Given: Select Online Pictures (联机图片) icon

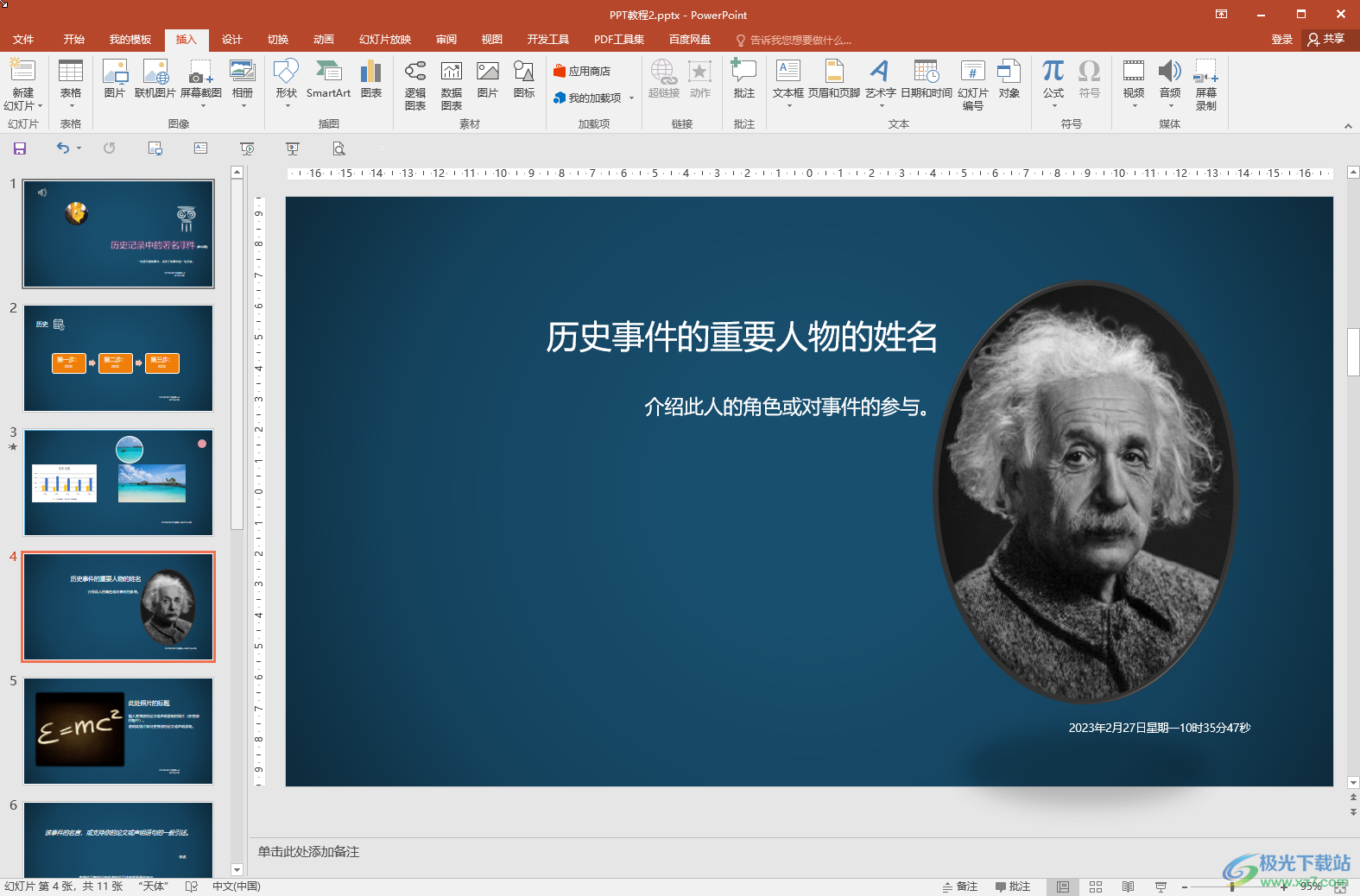Looking at the screenshot, I should pos(155,79).
